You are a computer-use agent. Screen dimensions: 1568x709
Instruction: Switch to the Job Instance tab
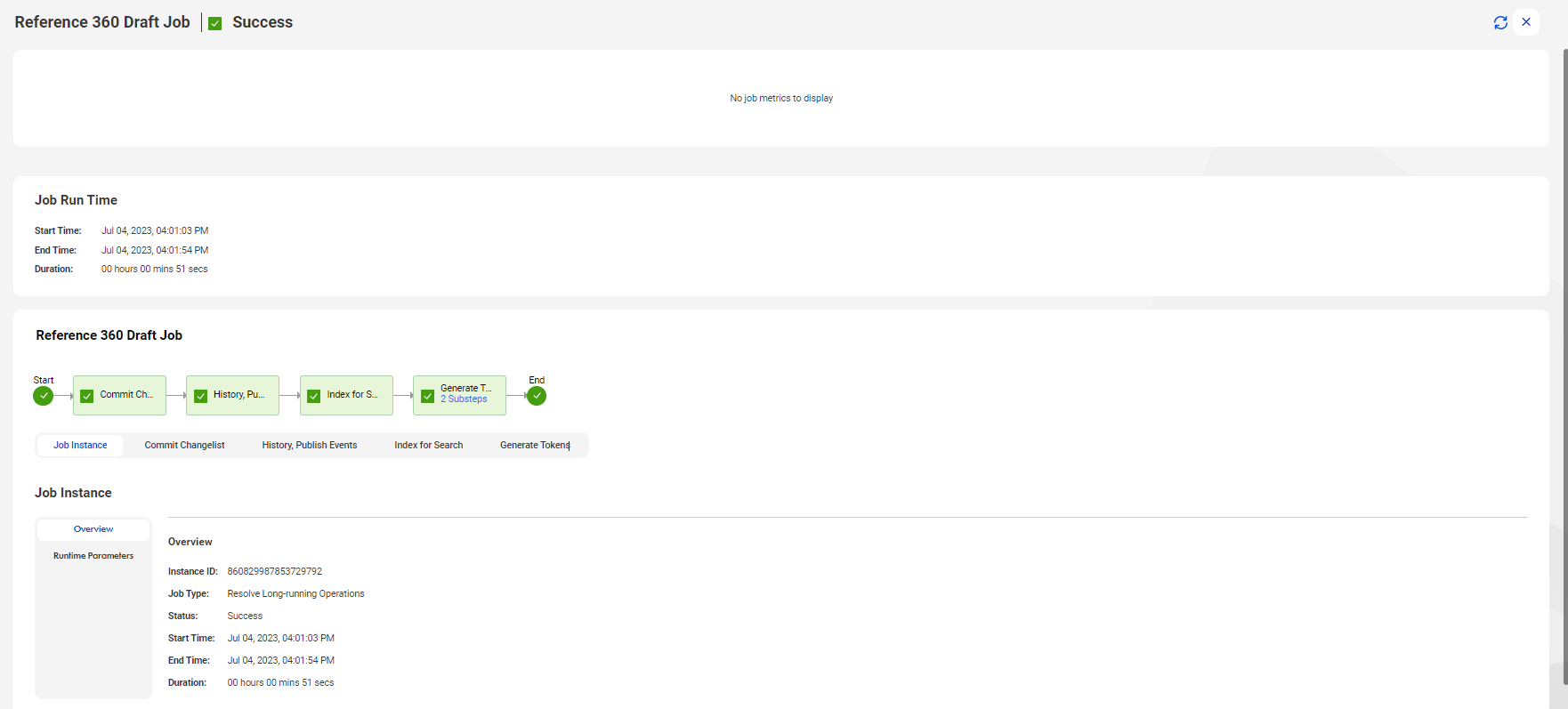click(80, 445)
